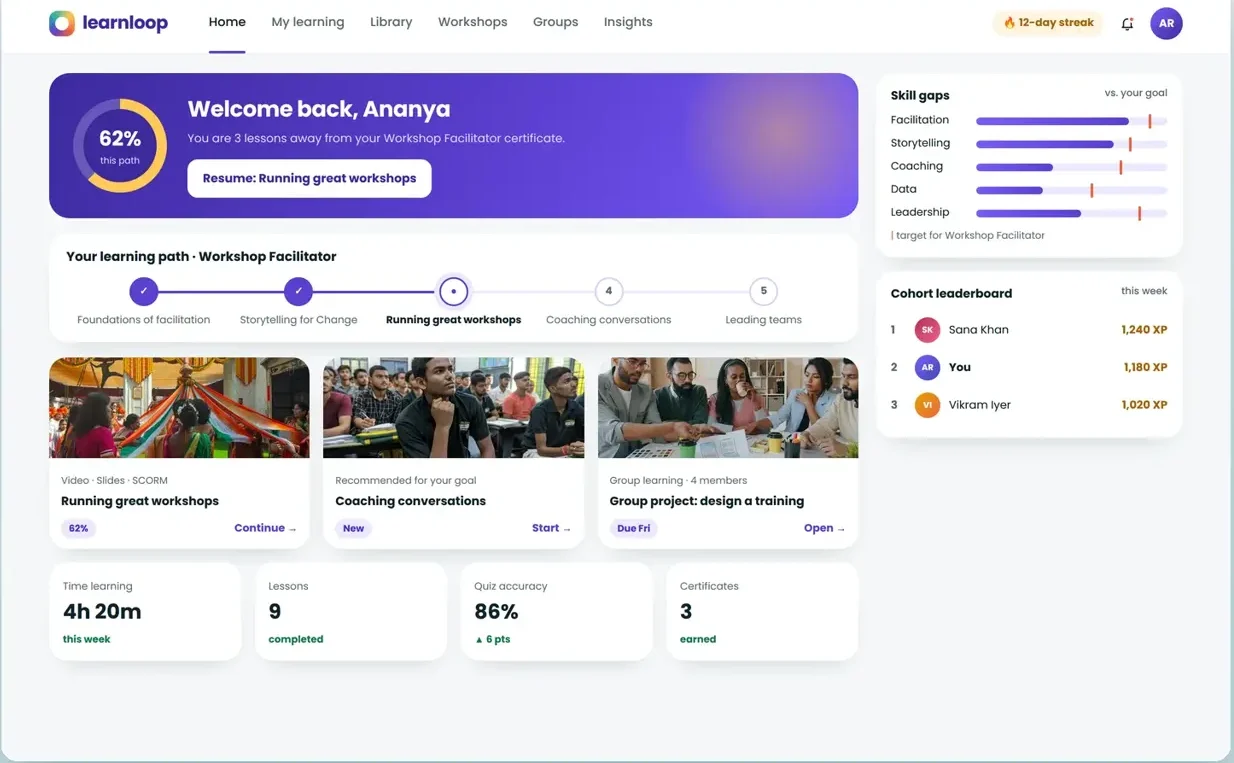The height and width of the screenshot is (763, 1234).
Task: Click the 62% badge on workshops card
Action: pos(78,528)
